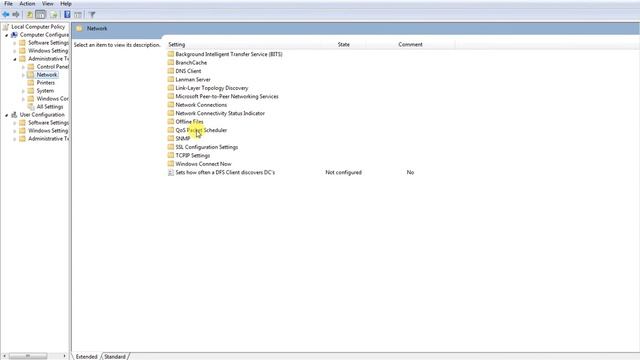Open the Help menu
Screen dimensions: 640x360
coord(66,4)
